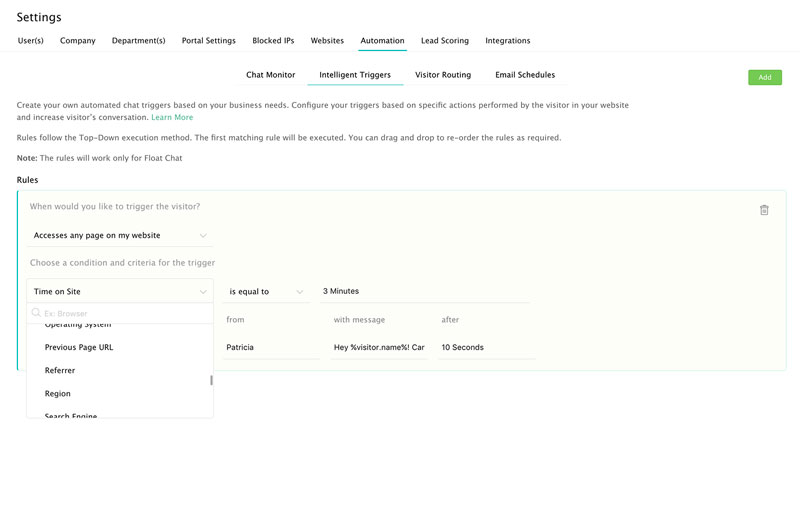800x524 pixels.
Task: Click the 3 Minutes value field
Action: [424, 291]
